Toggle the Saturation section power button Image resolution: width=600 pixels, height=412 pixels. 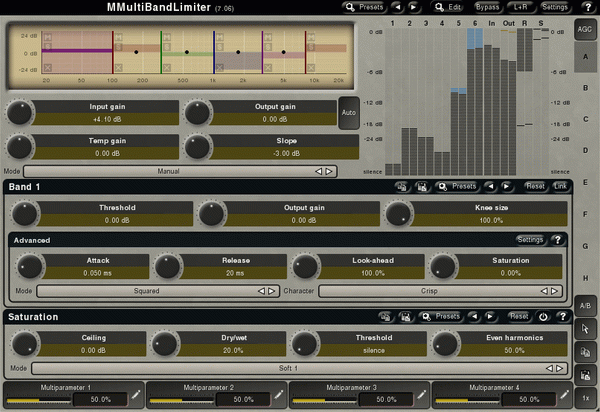(543, 317)
